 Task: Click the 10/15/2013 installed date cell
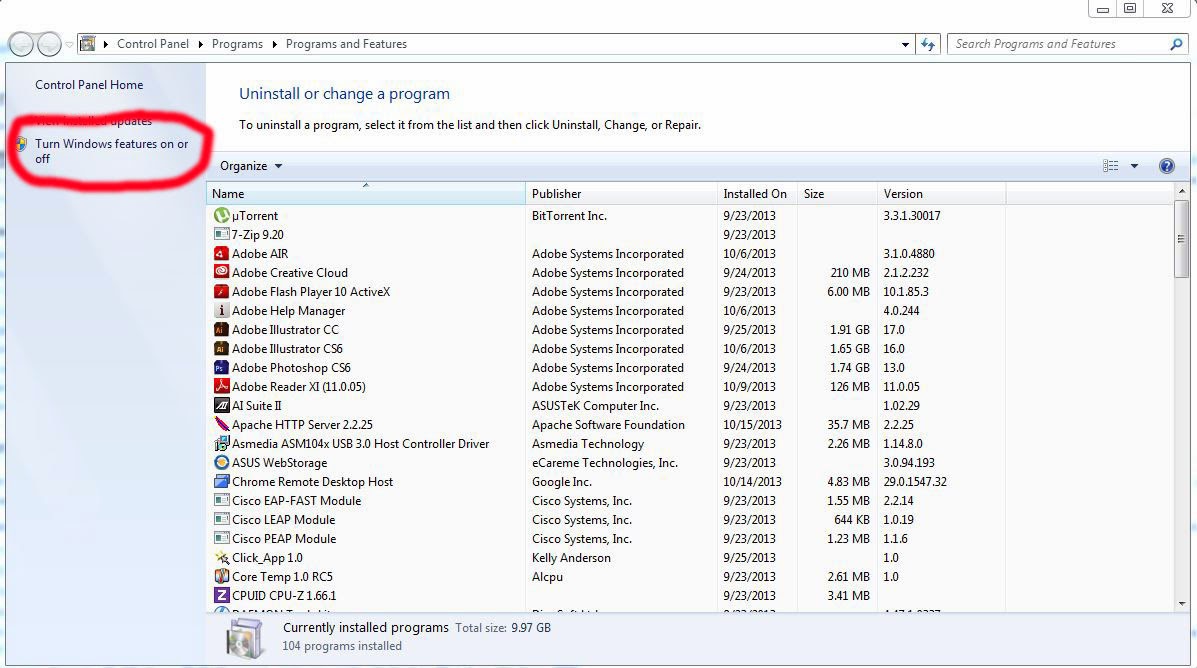click(x=752, y=424)
